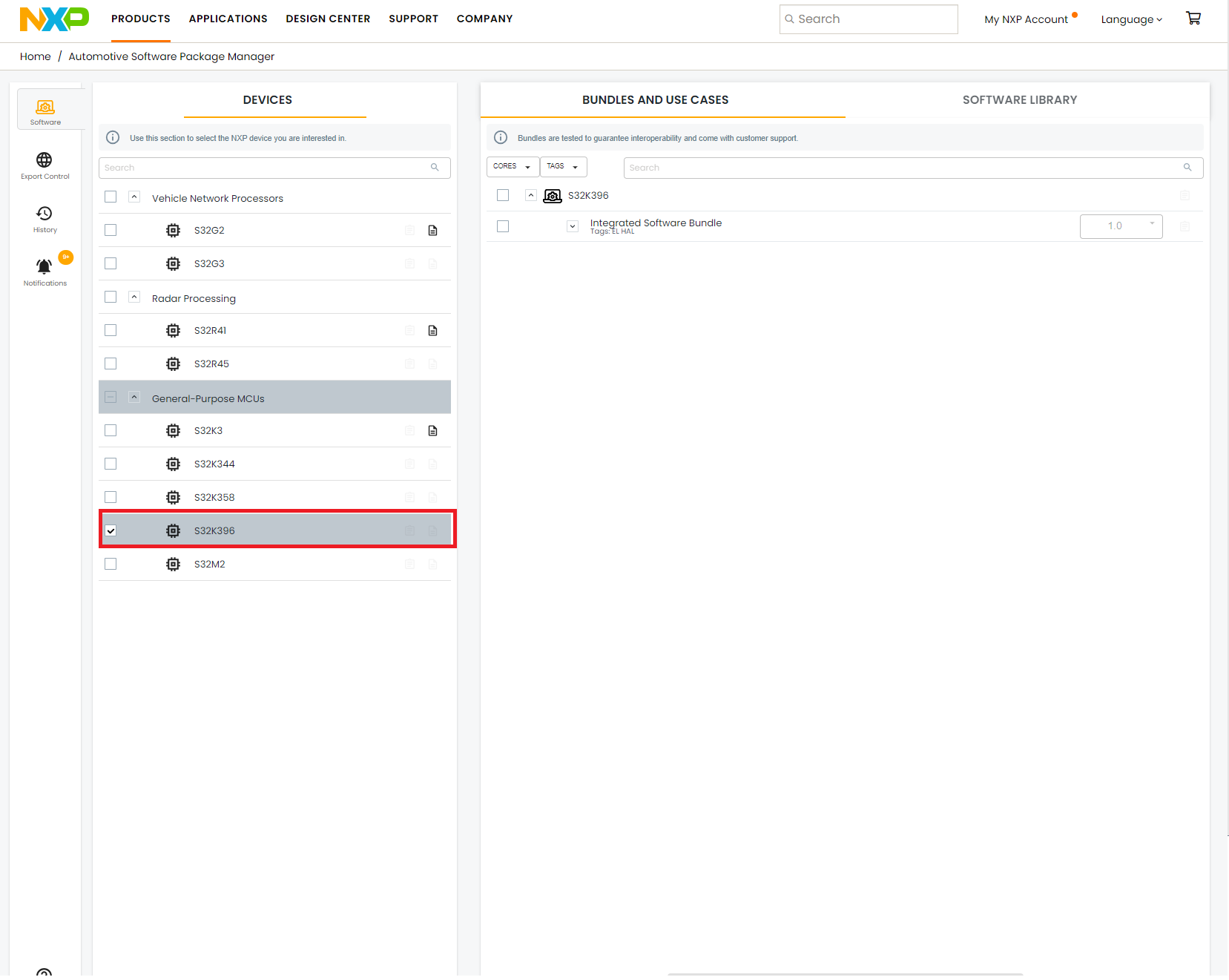The height and width of the screenshot is (980, 1229).
Task: Uncheck the S32K396 device checkbox
Action: (111, 530)
